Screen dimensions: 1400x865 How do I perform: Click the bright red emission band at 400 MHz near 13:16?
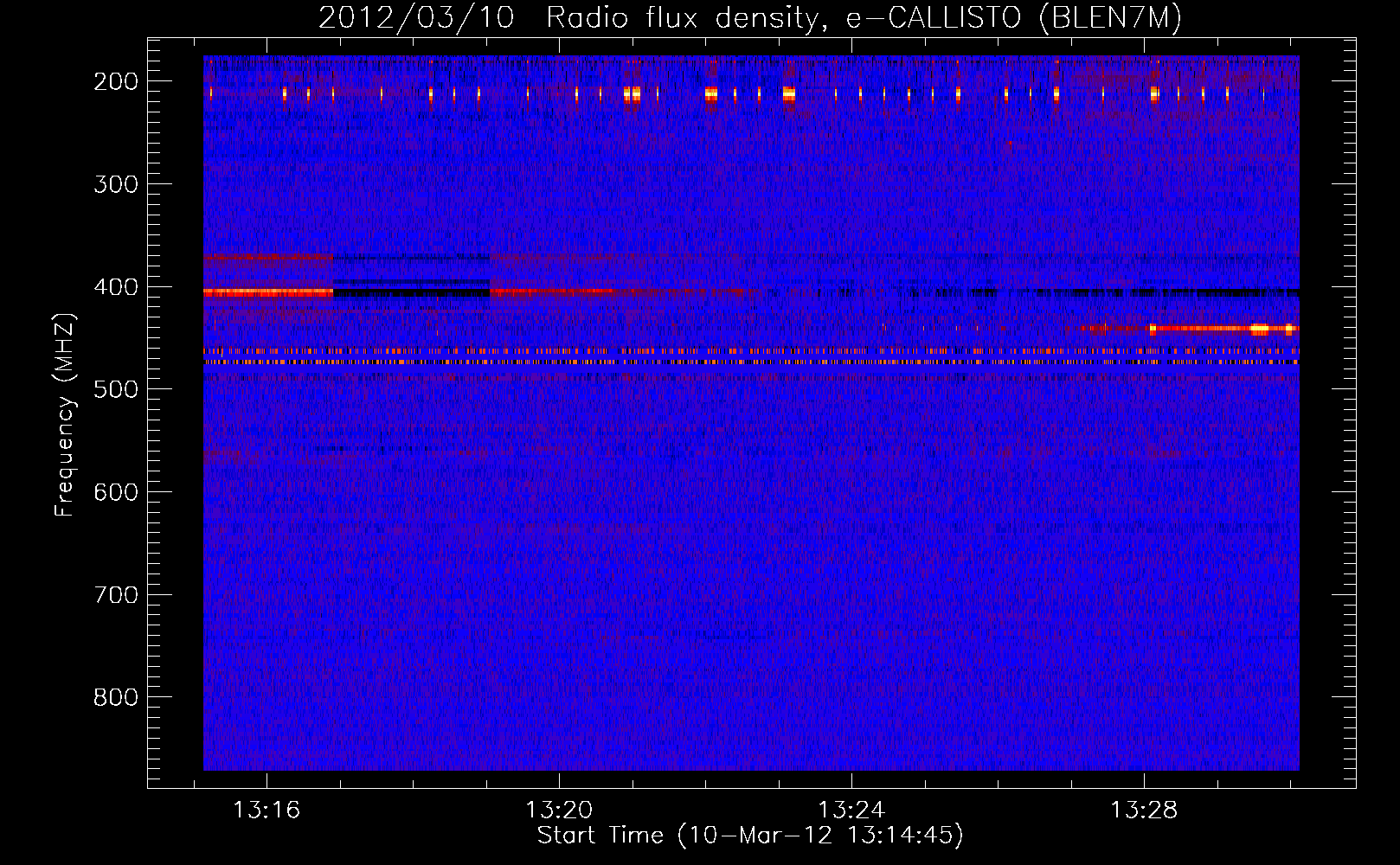click(268, 293)
